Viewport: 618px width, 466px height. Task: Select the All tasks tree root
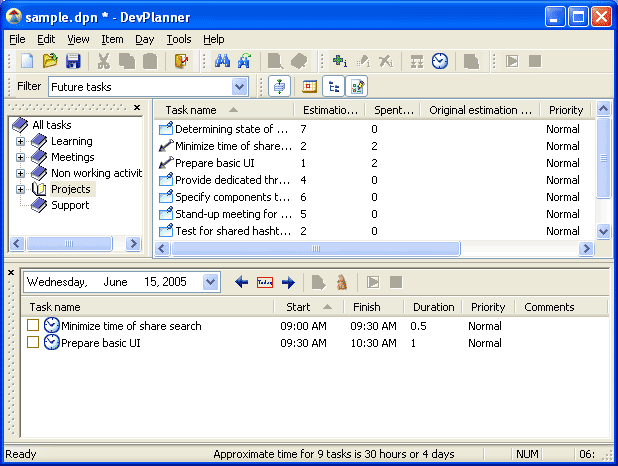[x=52, y=125]
